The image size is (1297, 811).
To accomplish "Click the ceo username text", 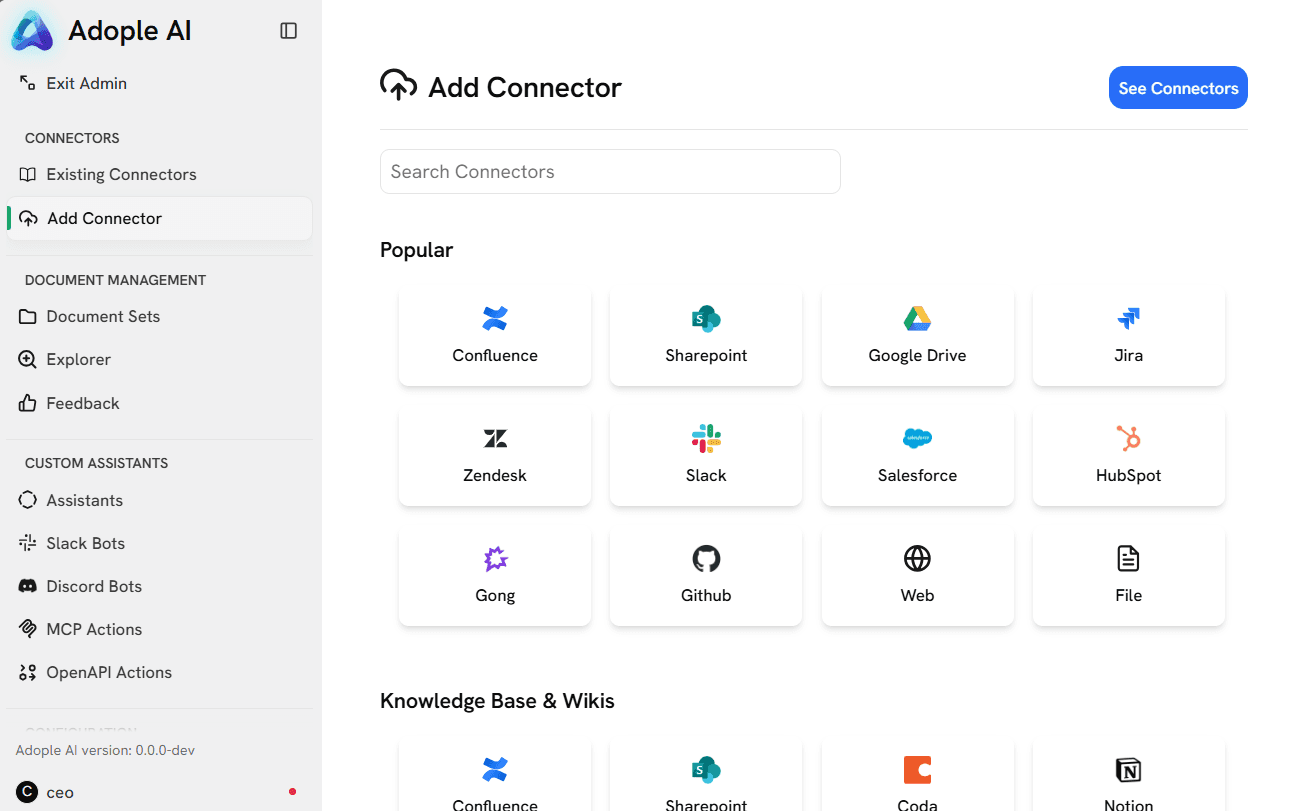I will pyautogui.click(x=60, y=792).
